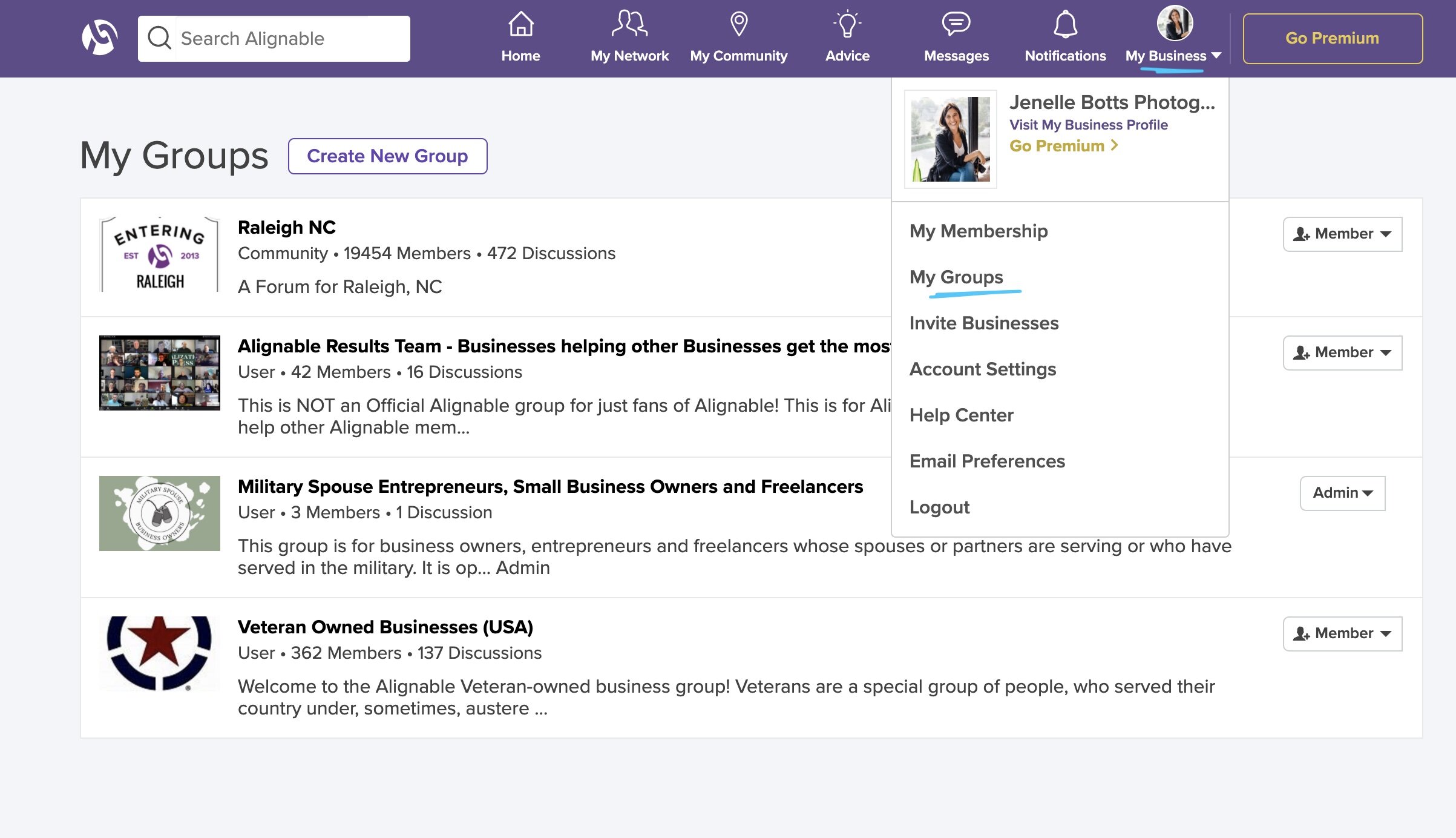Click Go Premium button in header

tap(1333, 38)
